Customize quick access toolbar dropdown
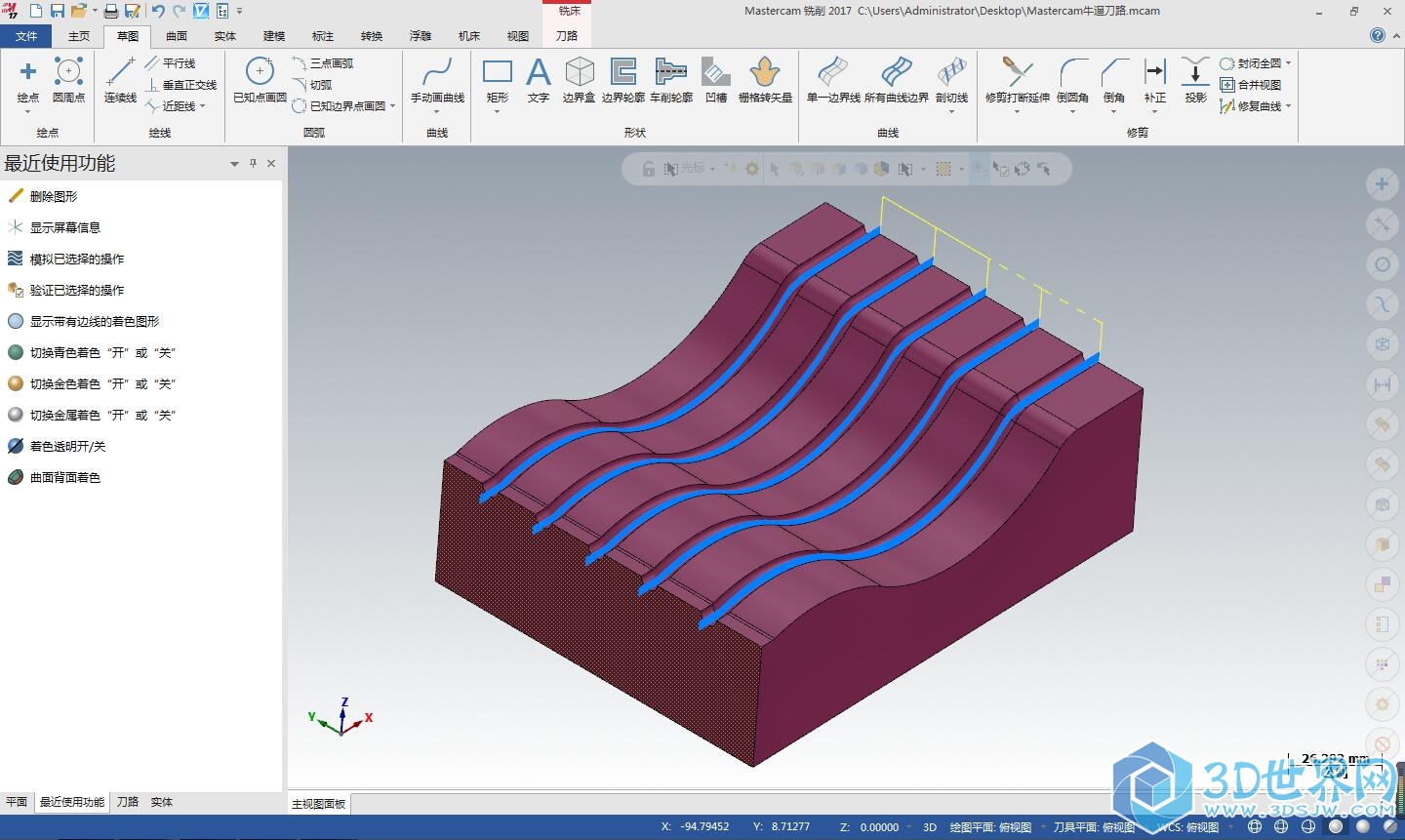1405x840 pixels. click(240, 11)
